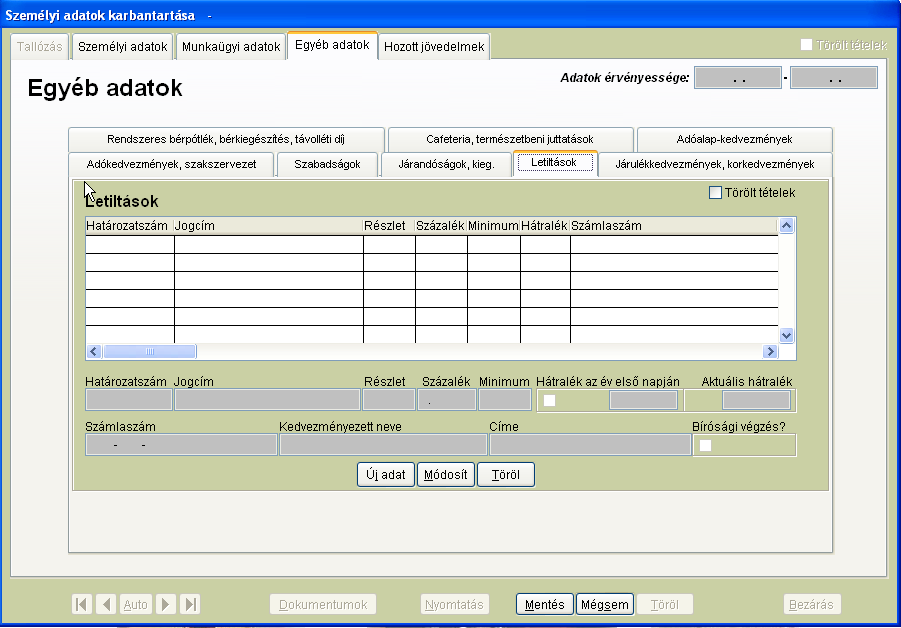Select the Egyéb adatok tab

332,45
